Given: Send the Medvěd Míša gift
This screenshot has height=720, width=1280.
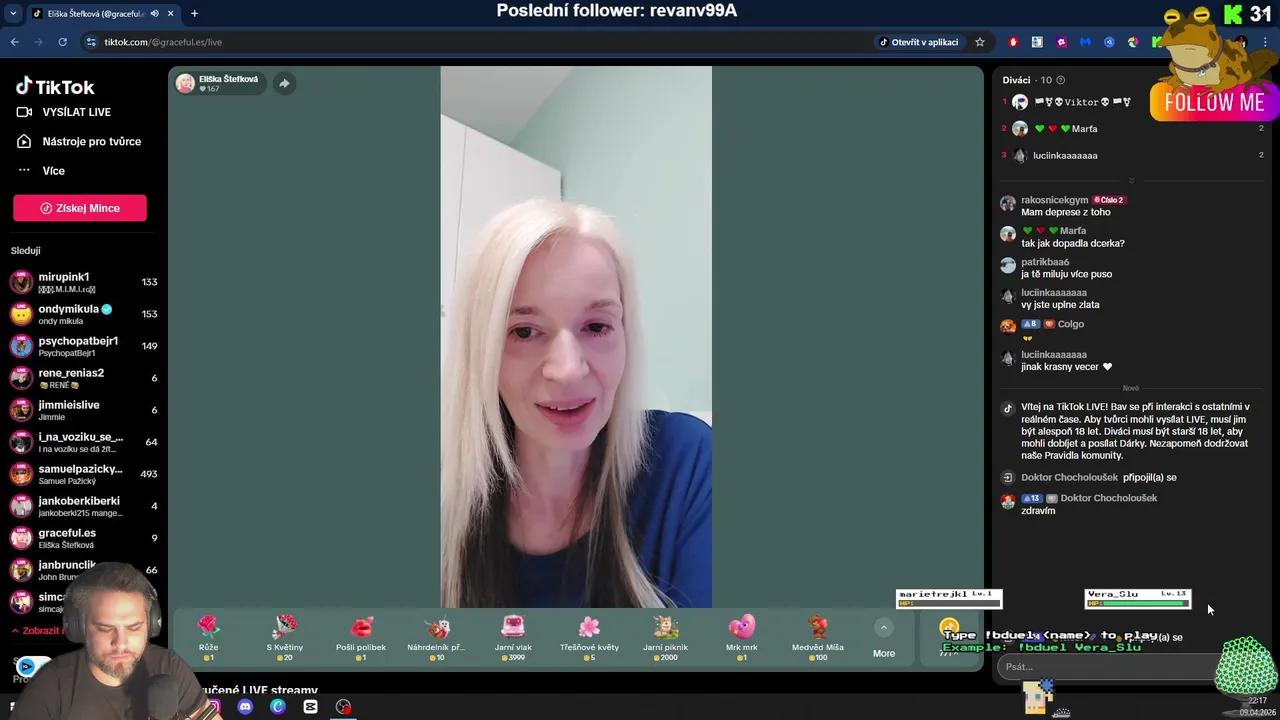Looking at the screenshot, I should coord(817,638).
